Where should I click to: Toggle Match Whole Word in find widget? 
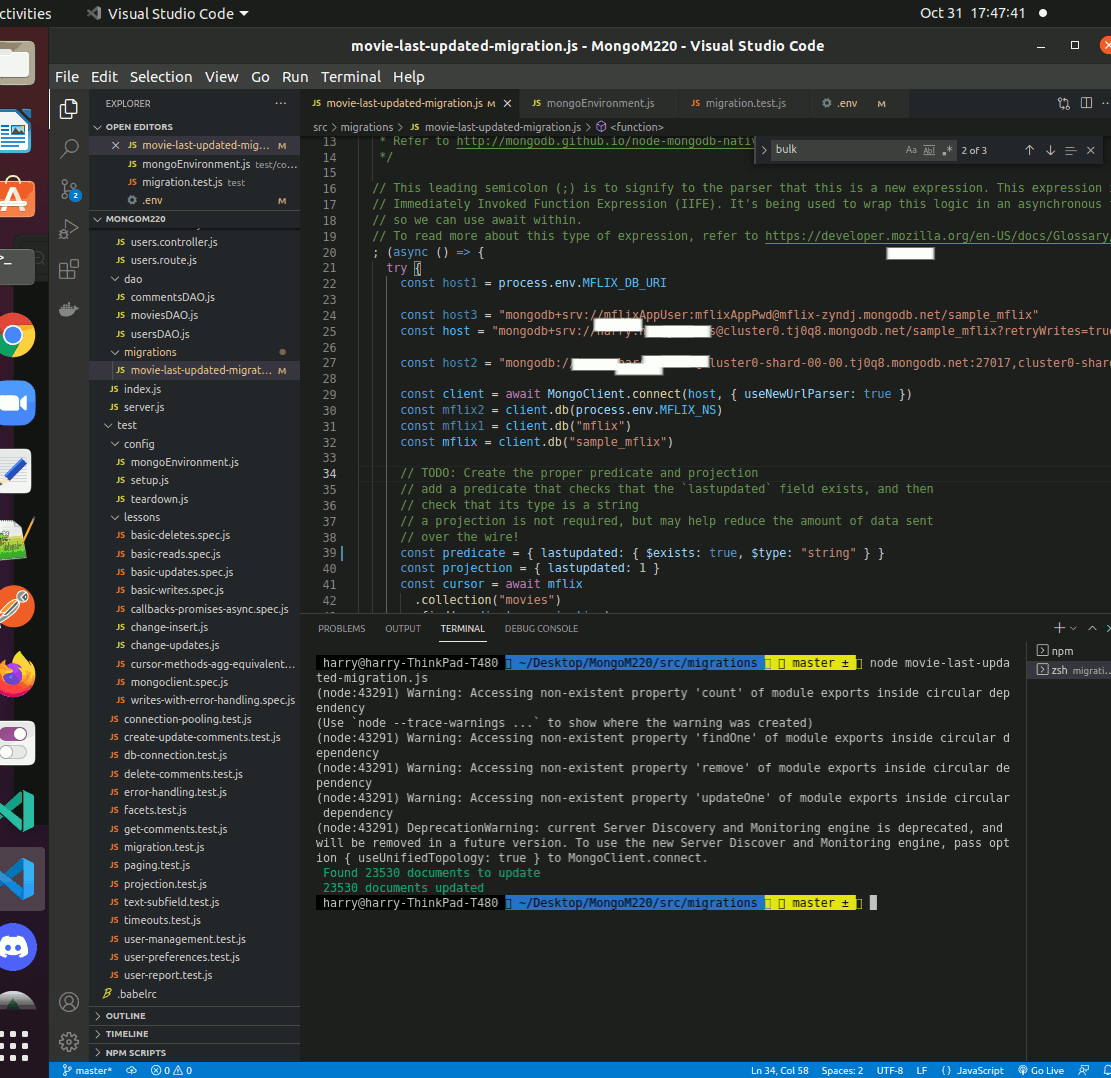point(928,150)
